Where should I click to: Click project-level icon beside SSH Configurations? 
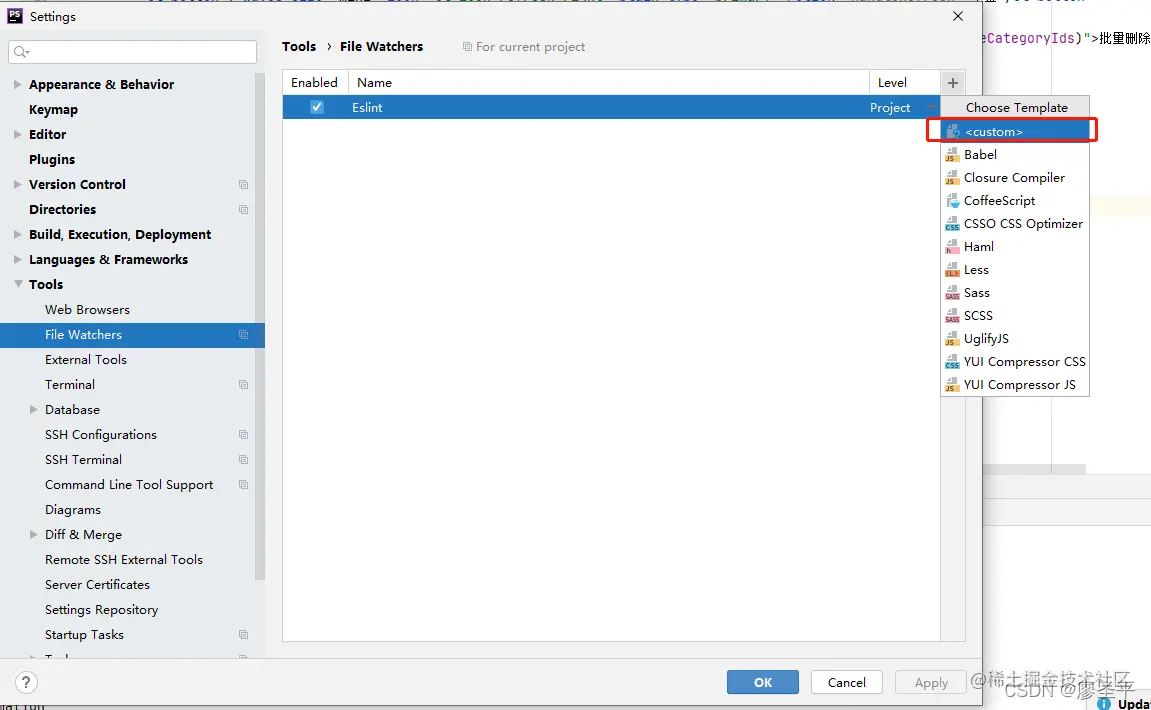(244, 435)
